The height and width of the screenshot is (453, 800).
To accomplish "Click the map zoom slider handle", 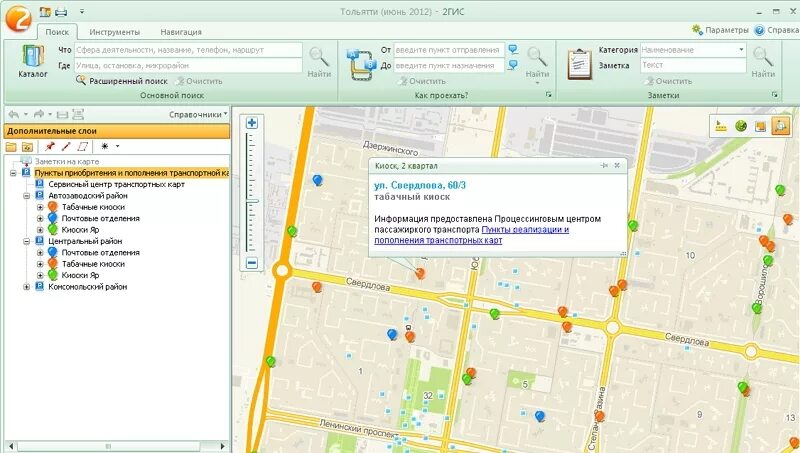I will coord(252,201).
